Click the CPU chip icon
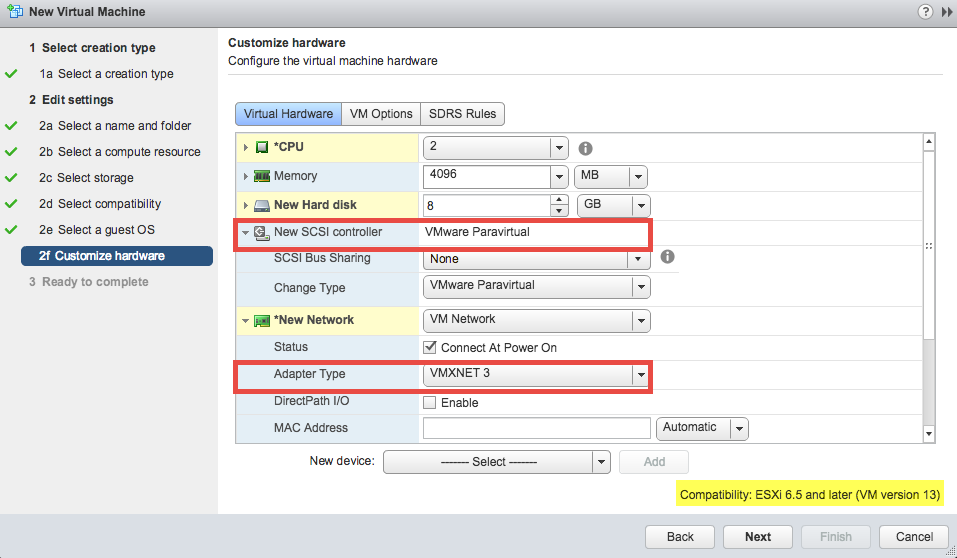The image size is (957, 558). 262,147
